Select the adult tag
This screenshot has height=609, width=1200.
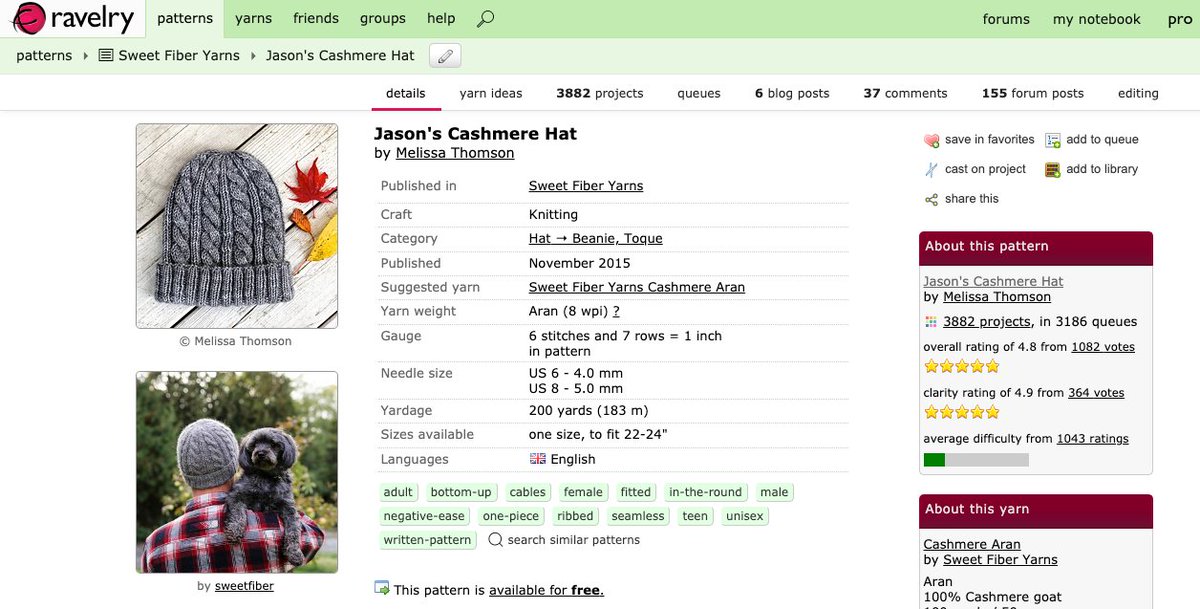point(398,492)
